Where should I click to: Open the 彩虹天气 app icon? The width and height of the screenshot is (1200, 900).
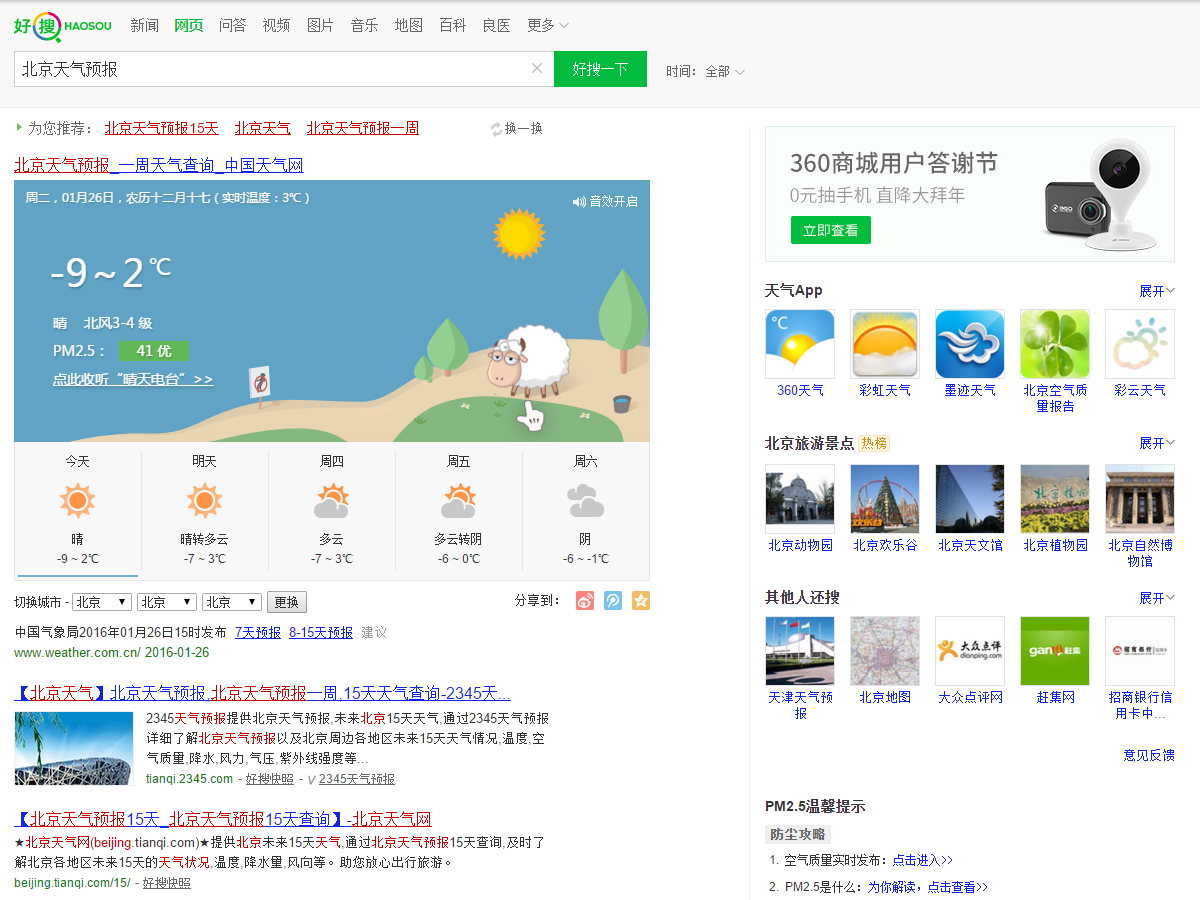point(885,344)
